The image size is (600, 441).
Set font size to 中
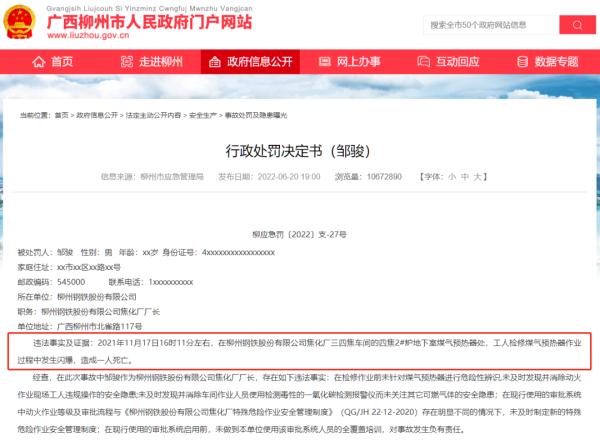coord(465,177)
